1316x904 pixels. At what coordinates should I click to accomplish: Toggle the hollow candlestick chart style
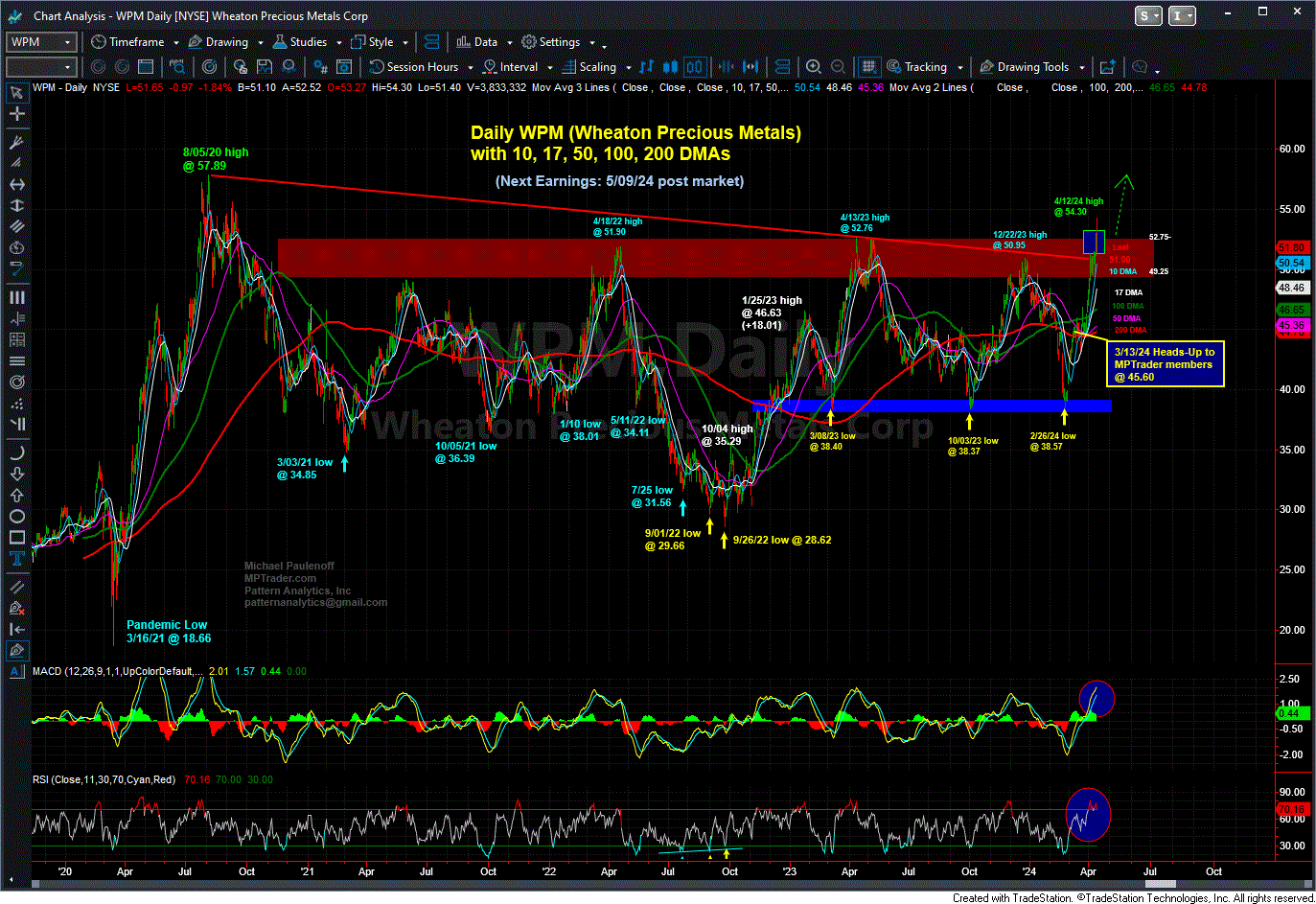pyautogui.click(x=695, y=67)
